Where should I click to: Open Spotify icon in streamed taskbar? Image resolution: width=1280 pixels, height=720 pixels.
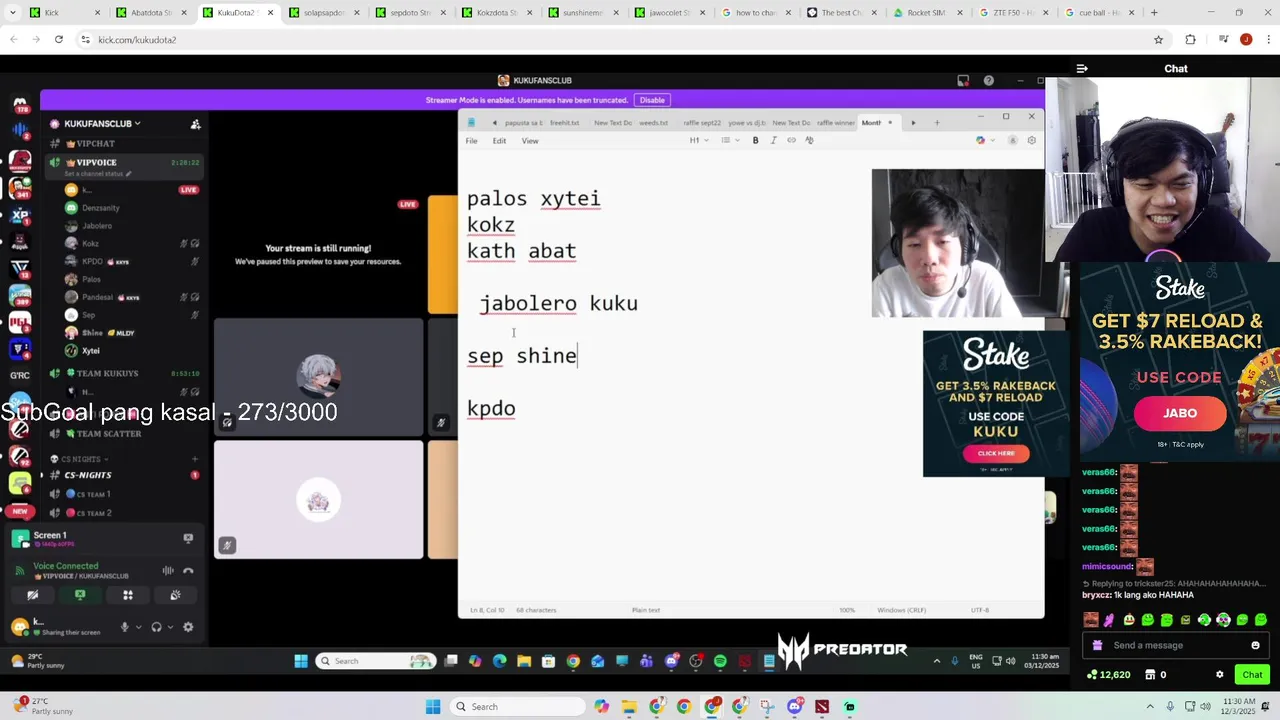pos(720,661)
